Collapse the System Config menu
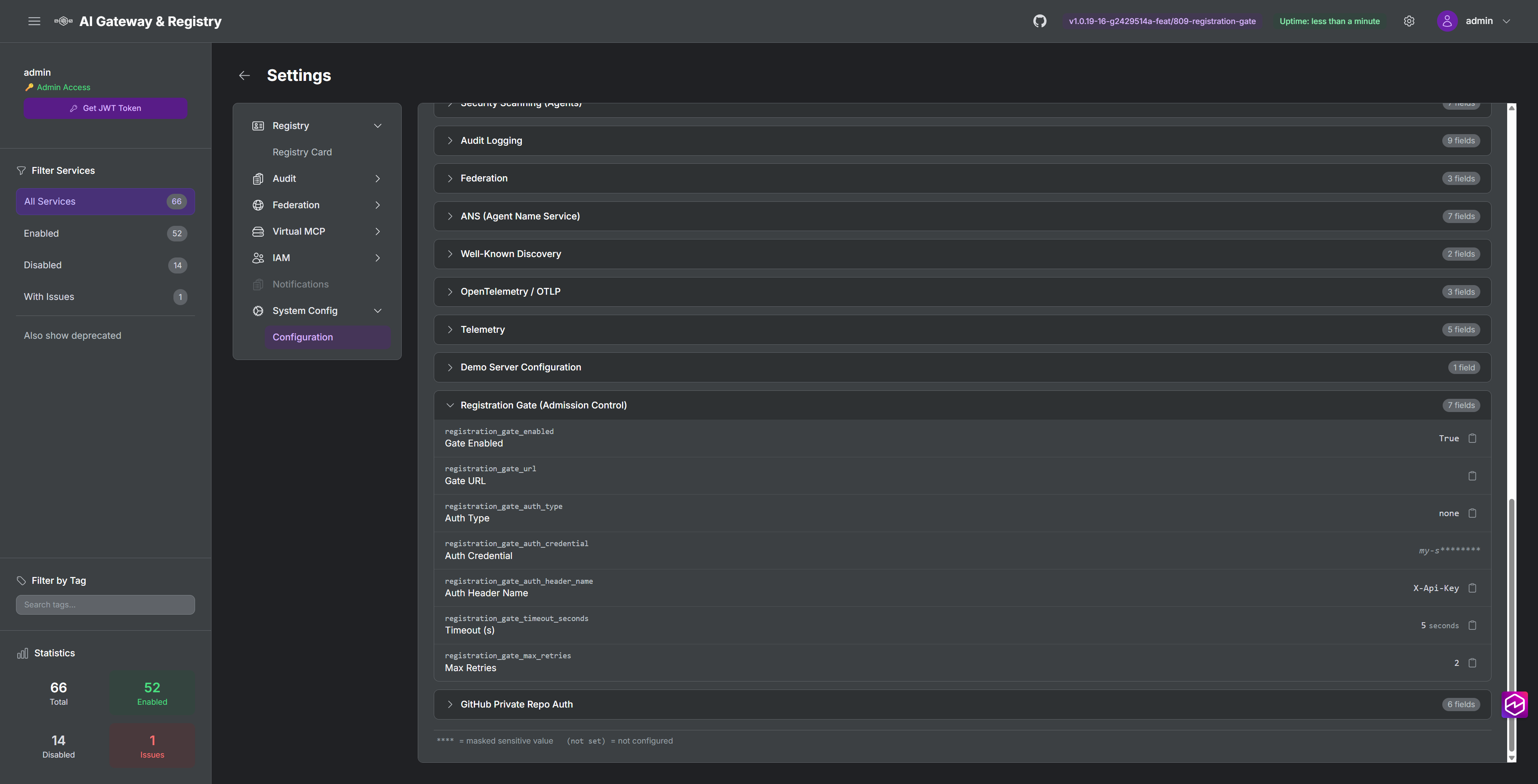This screenshot has width=1538, height=784. click(x=377, y=310)
